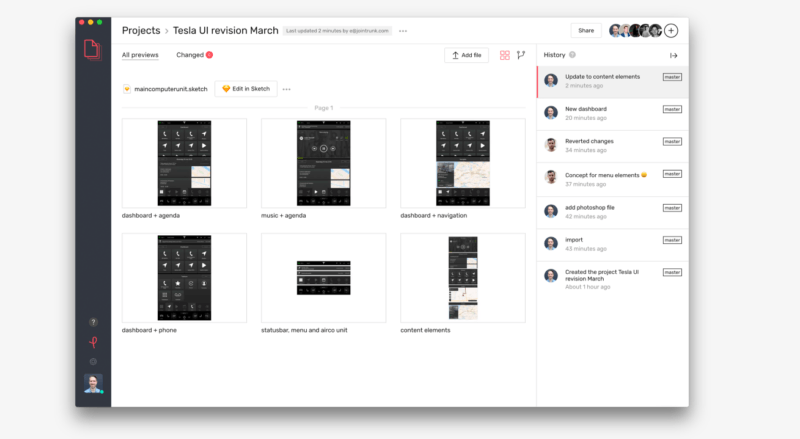The height and width of the screenshot is (439, 800).
Task: Go back to Projects breadcrumb
Action: coord(141,31)
